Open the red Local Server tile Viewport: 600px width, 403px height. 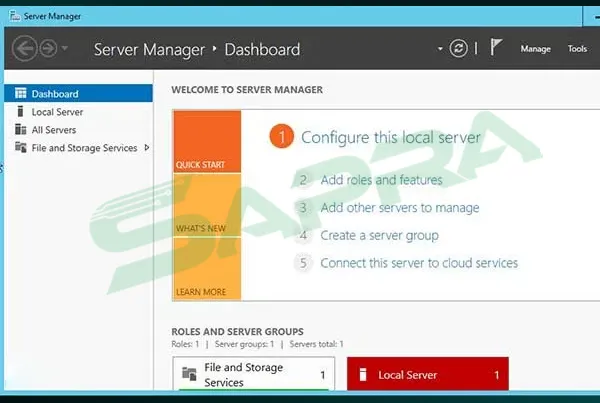[x=427, y=375]
